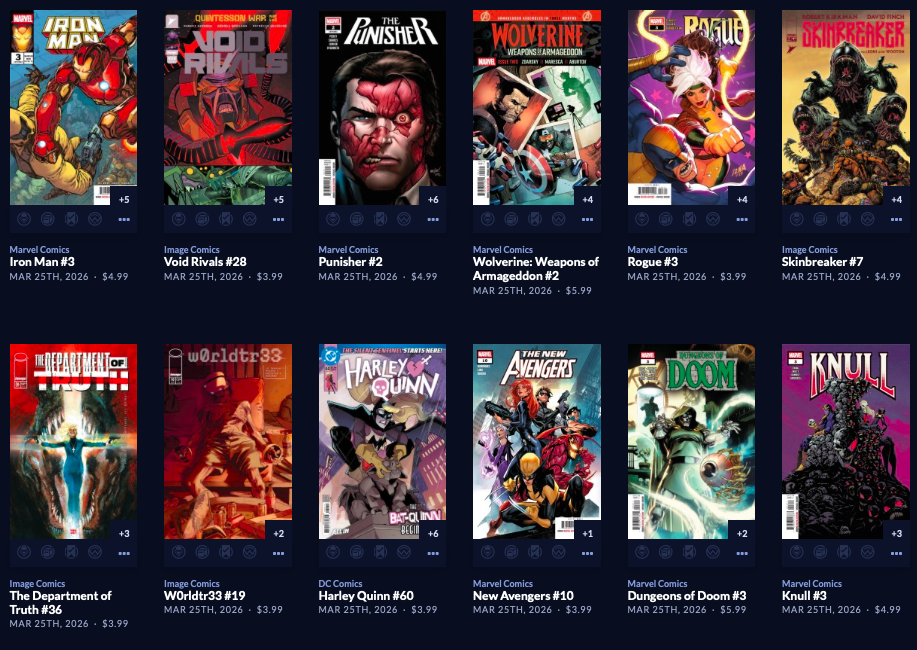Open three-dot menu under Knull #3

pos(896,553)
